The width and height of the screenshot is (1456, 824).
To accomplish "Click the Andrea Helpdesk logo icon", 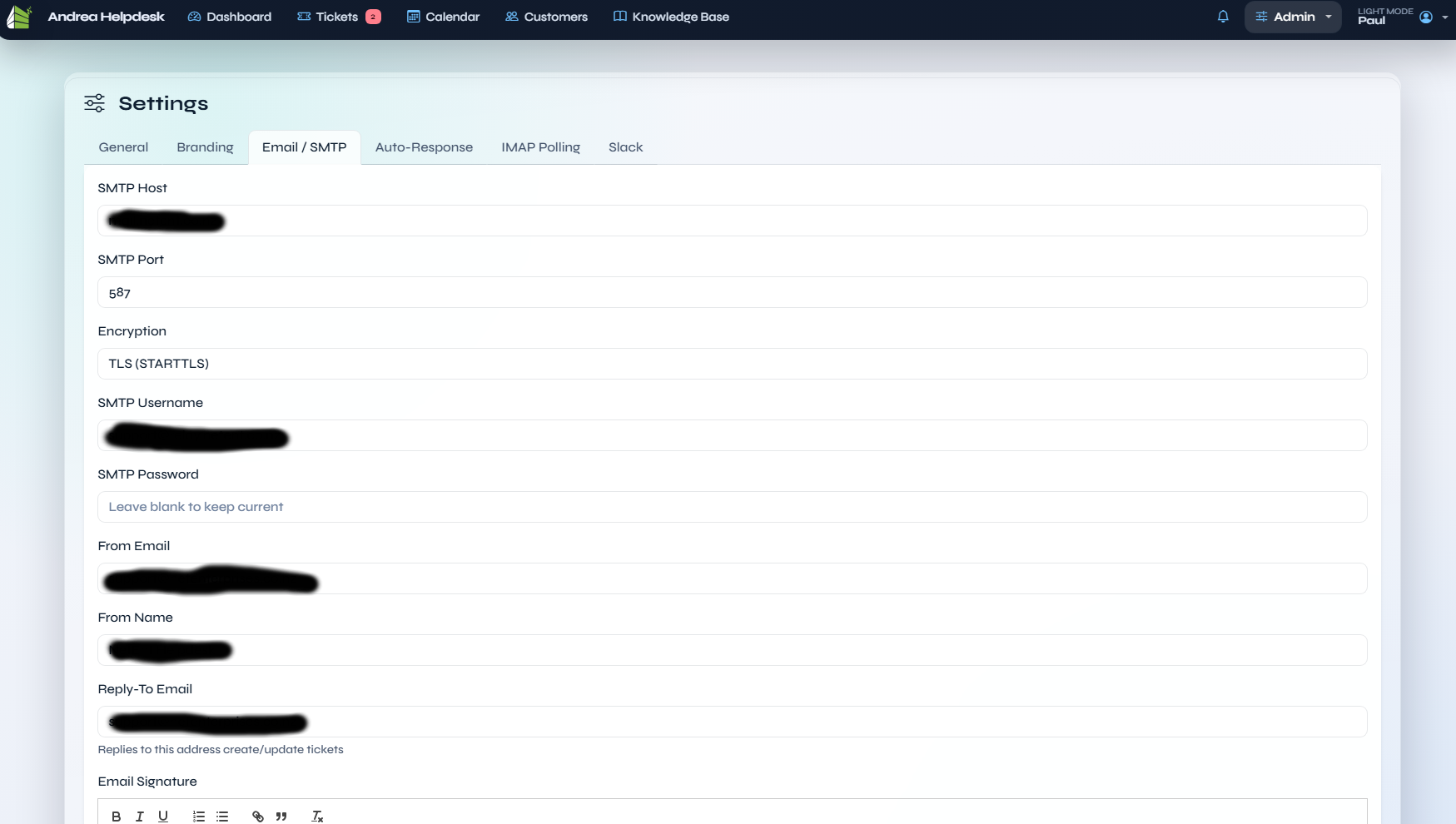I will [19, 17].
